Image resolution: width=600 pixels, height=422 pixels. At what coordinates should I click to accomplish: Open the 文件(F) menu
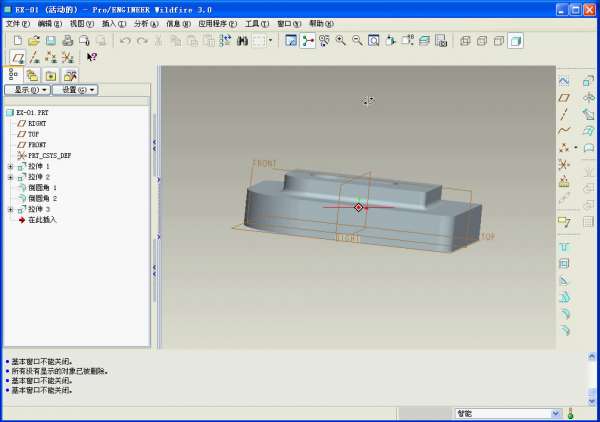coord(17,23)
